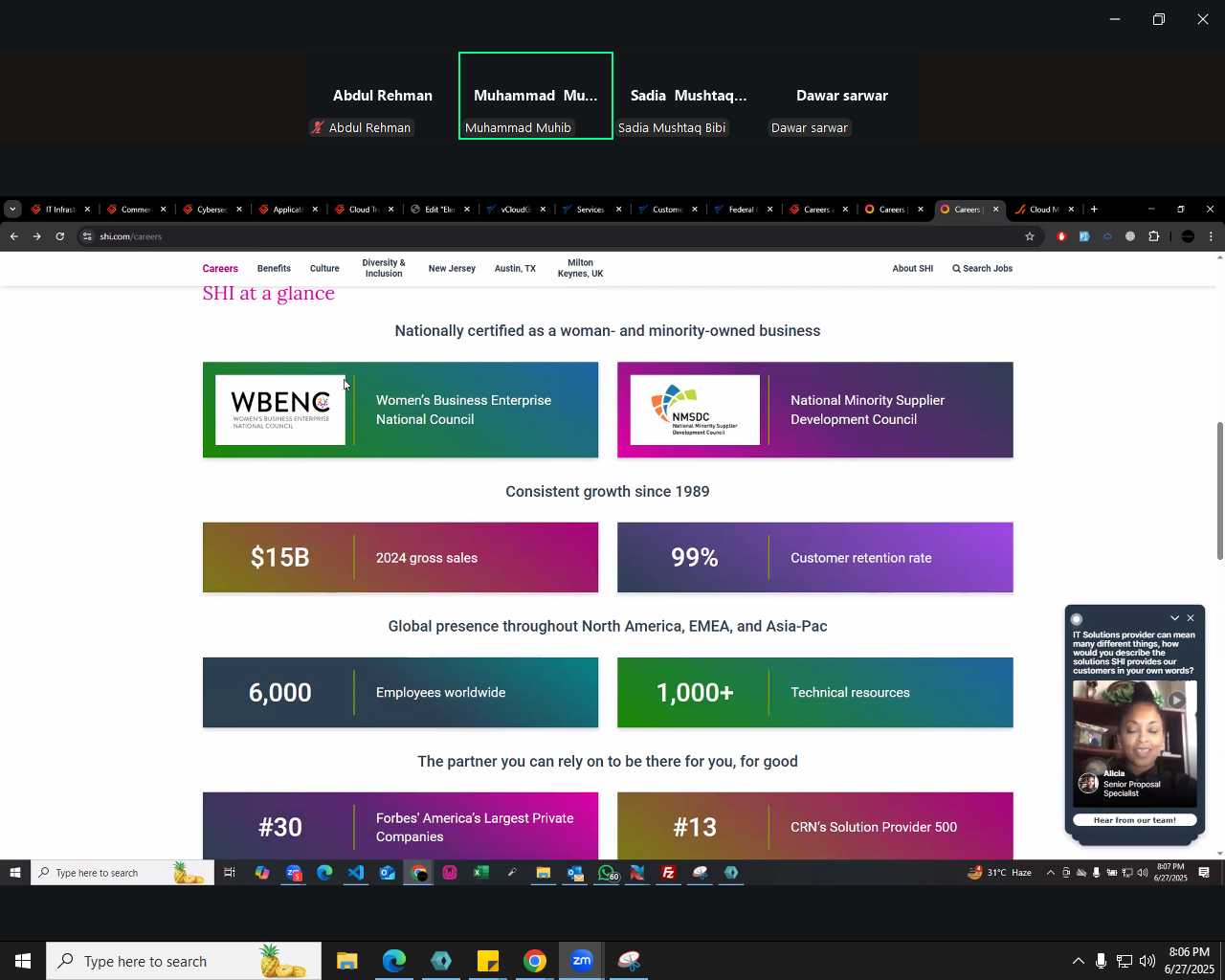This screenshot has width=1225, height=980.
Task: Click the WBENC logo image
Action: tap(280, 411)
